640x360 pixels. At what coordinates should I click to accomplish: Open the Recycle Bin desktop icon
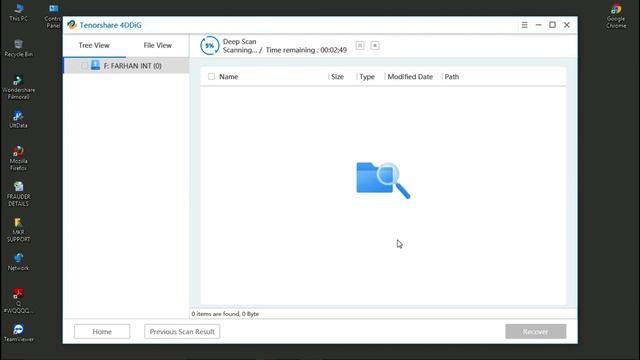click(x=18, y=48)
